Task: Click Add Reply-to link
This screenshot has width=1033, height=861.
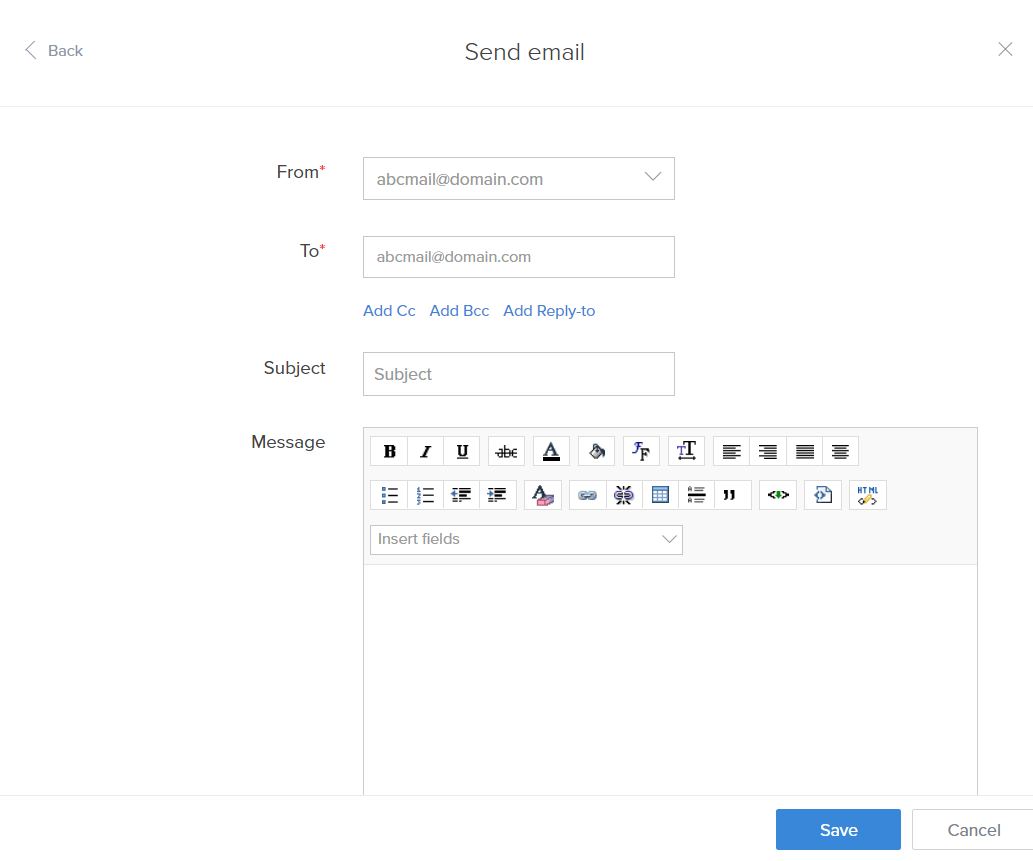Action: [549, 311]
